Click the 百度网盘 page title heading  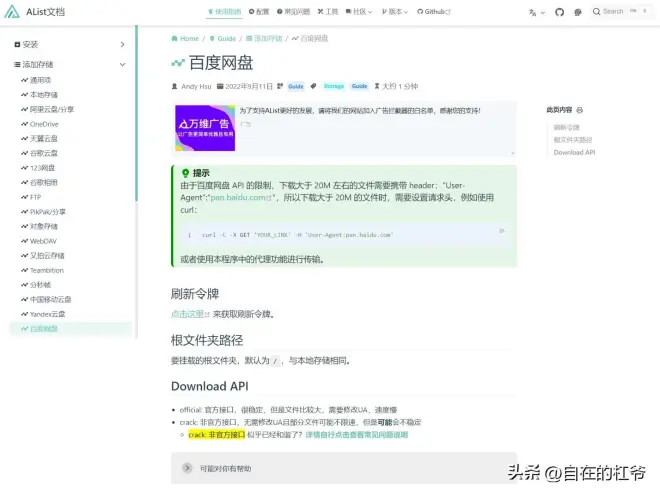click(x=221, y=63)
